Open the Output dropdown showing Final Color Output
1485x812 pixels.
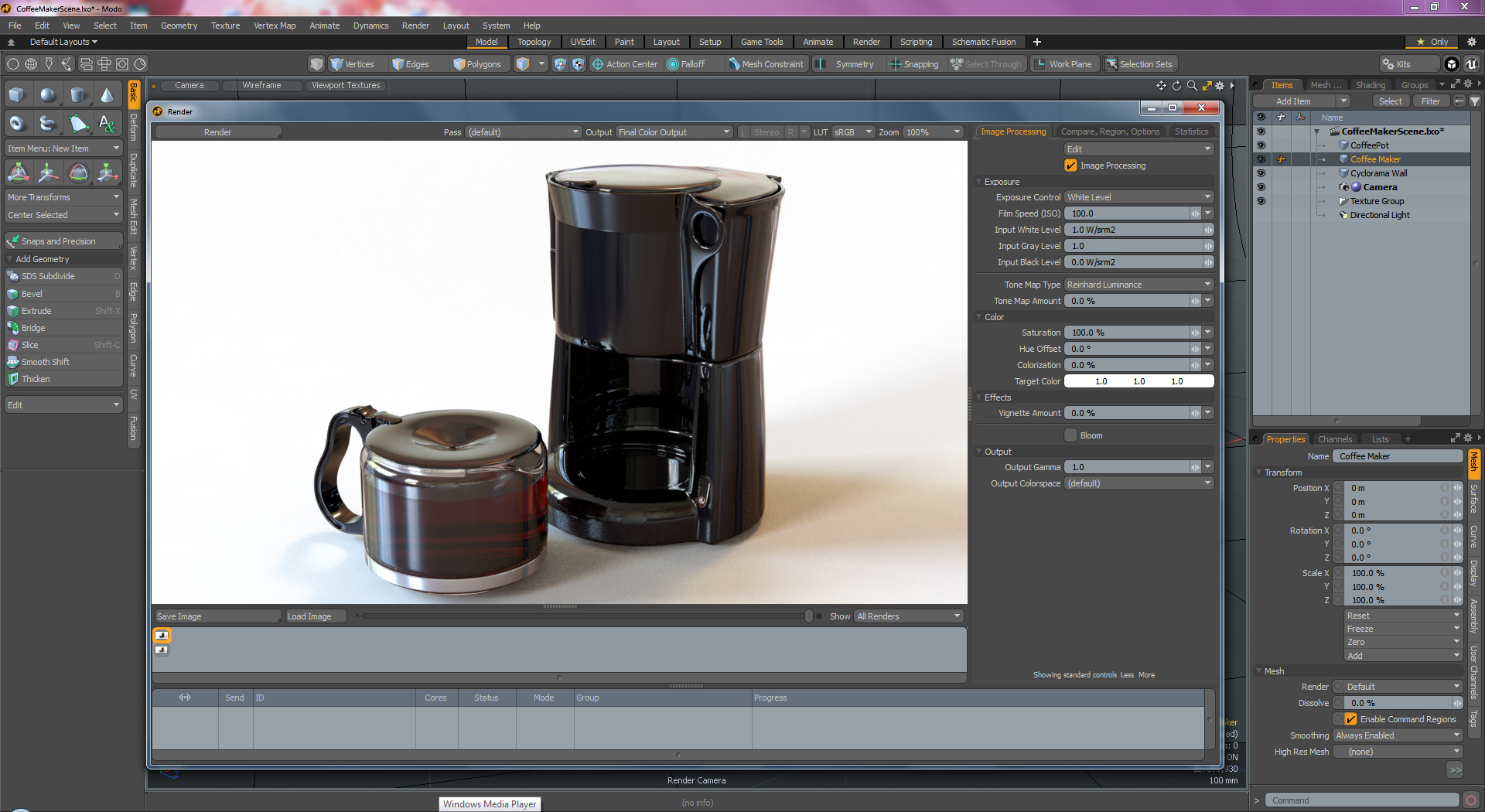tap(673, 132)
